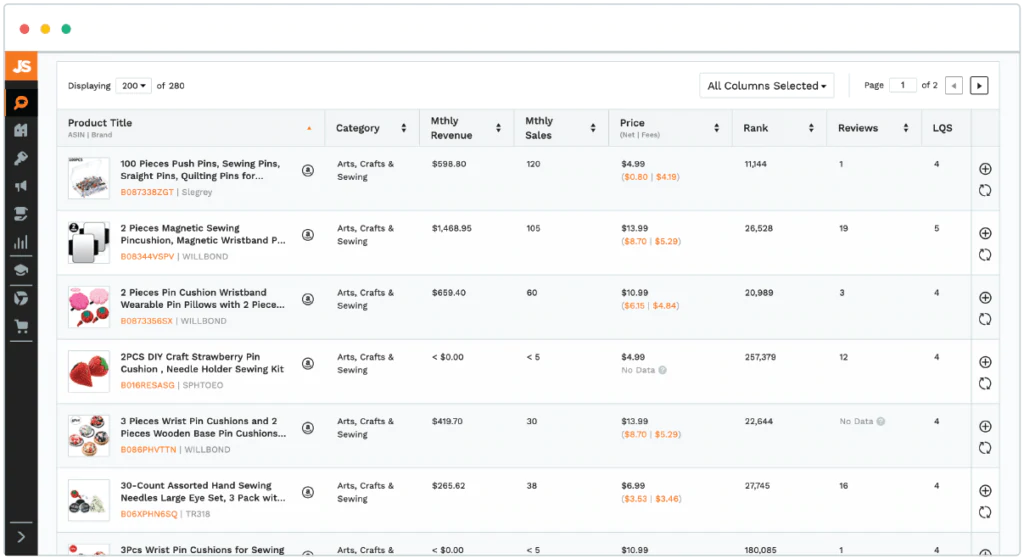Add the 100 Pieces Push Pins product with plus icon
Image resolution: width=1024 pixels, height=559 pixels.
tap(985, 169)
